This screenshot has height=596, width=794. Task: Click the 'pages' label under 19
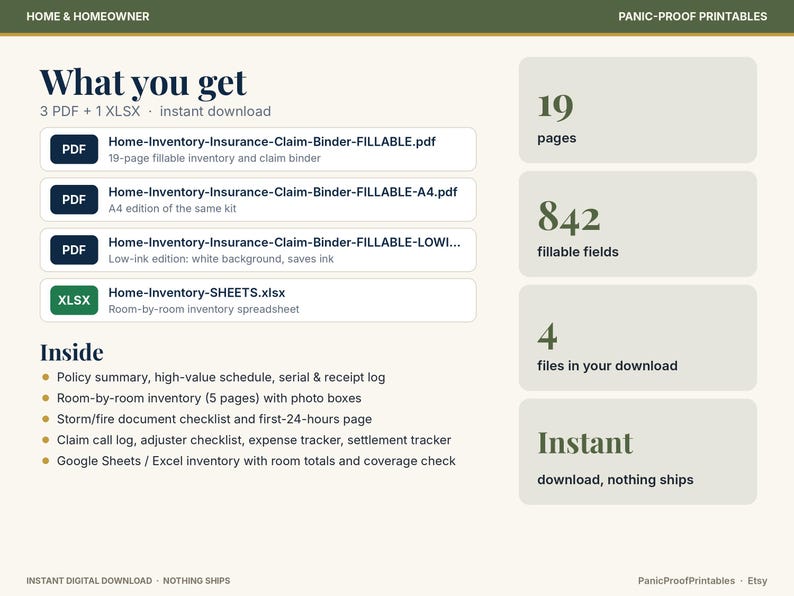point(557,138)
